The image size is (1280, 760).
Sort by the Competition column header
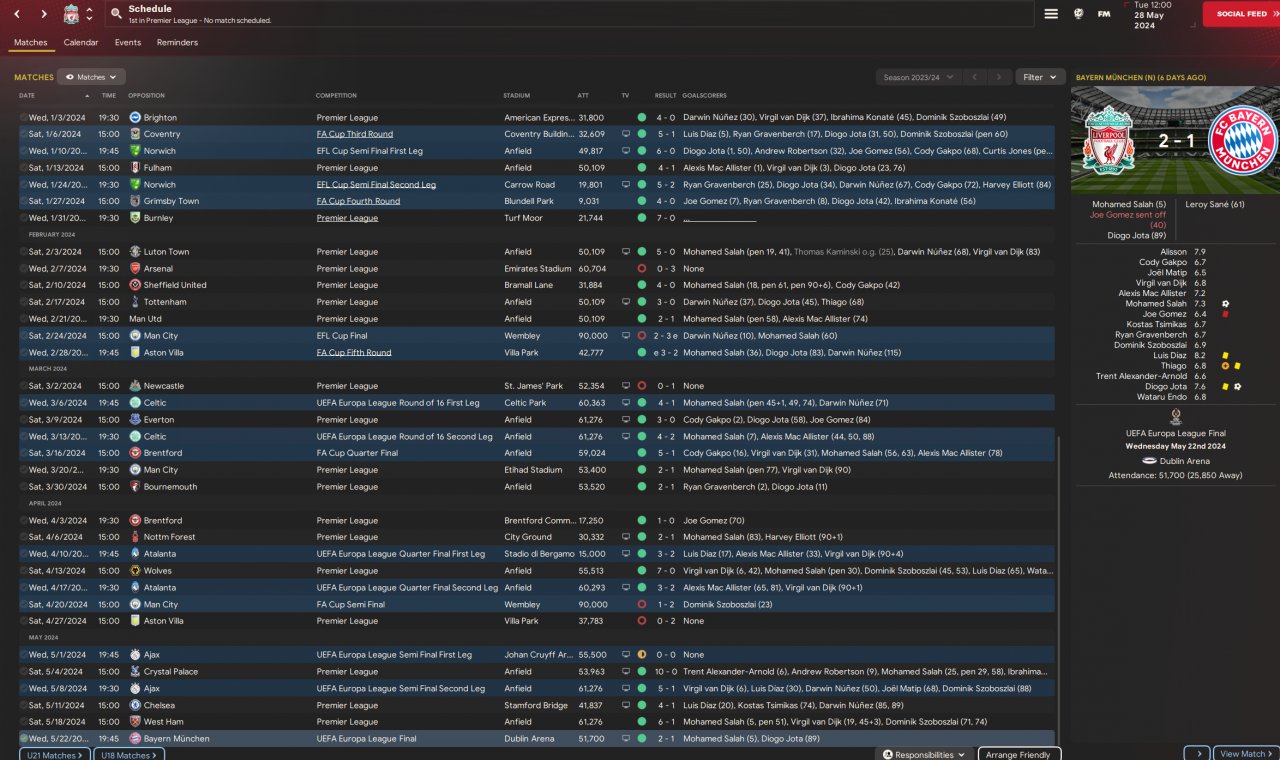coord(336,96)
